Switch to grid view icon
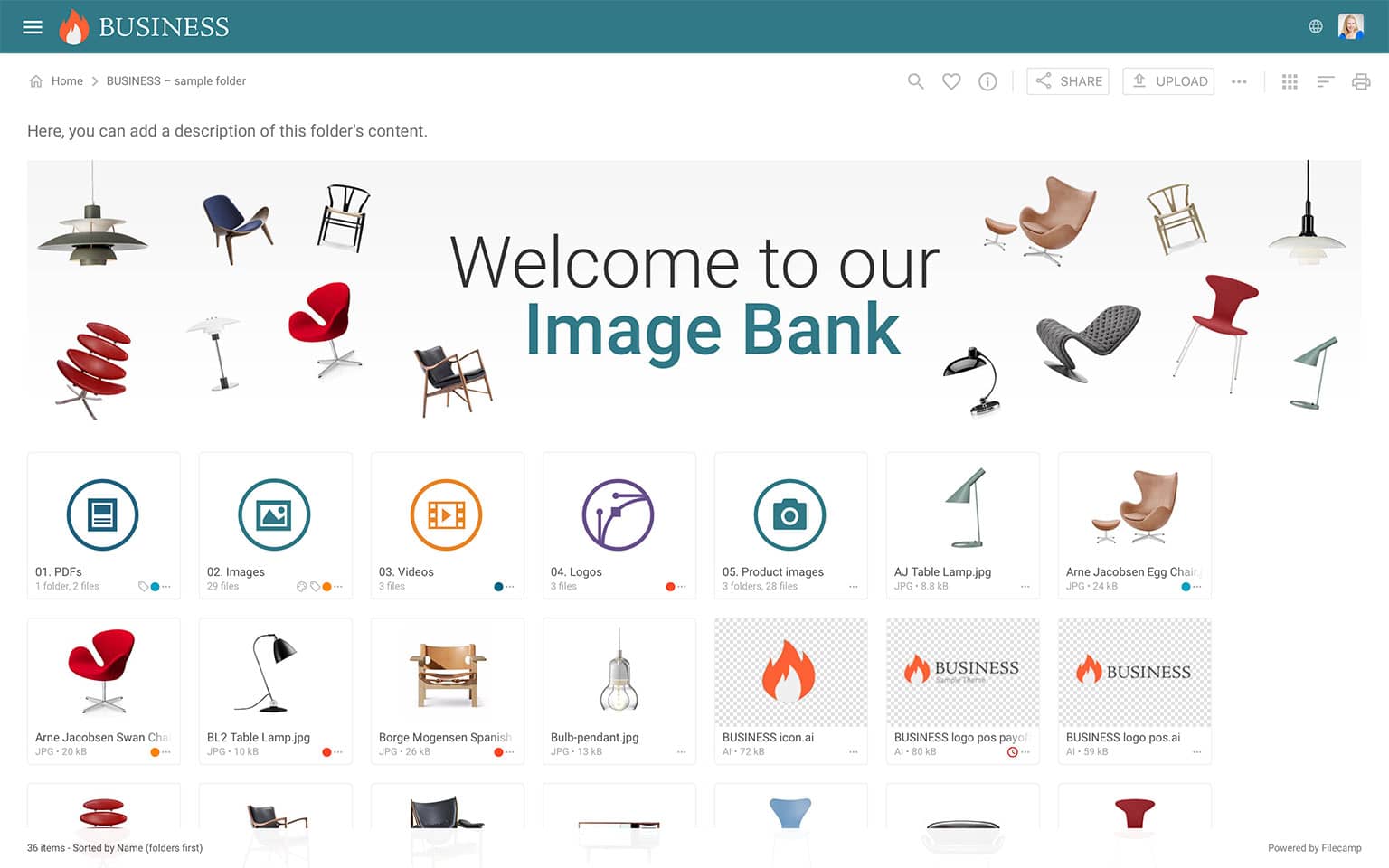This screenshot has width=1389, height=868. pyautogui.click(x=1290, y=81)
